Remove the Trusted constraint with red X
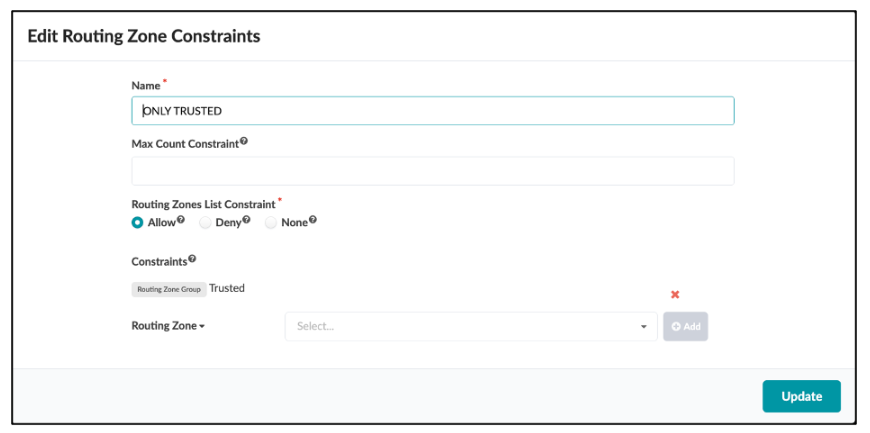This screenshot has height=433, width=870. [675, 295]
